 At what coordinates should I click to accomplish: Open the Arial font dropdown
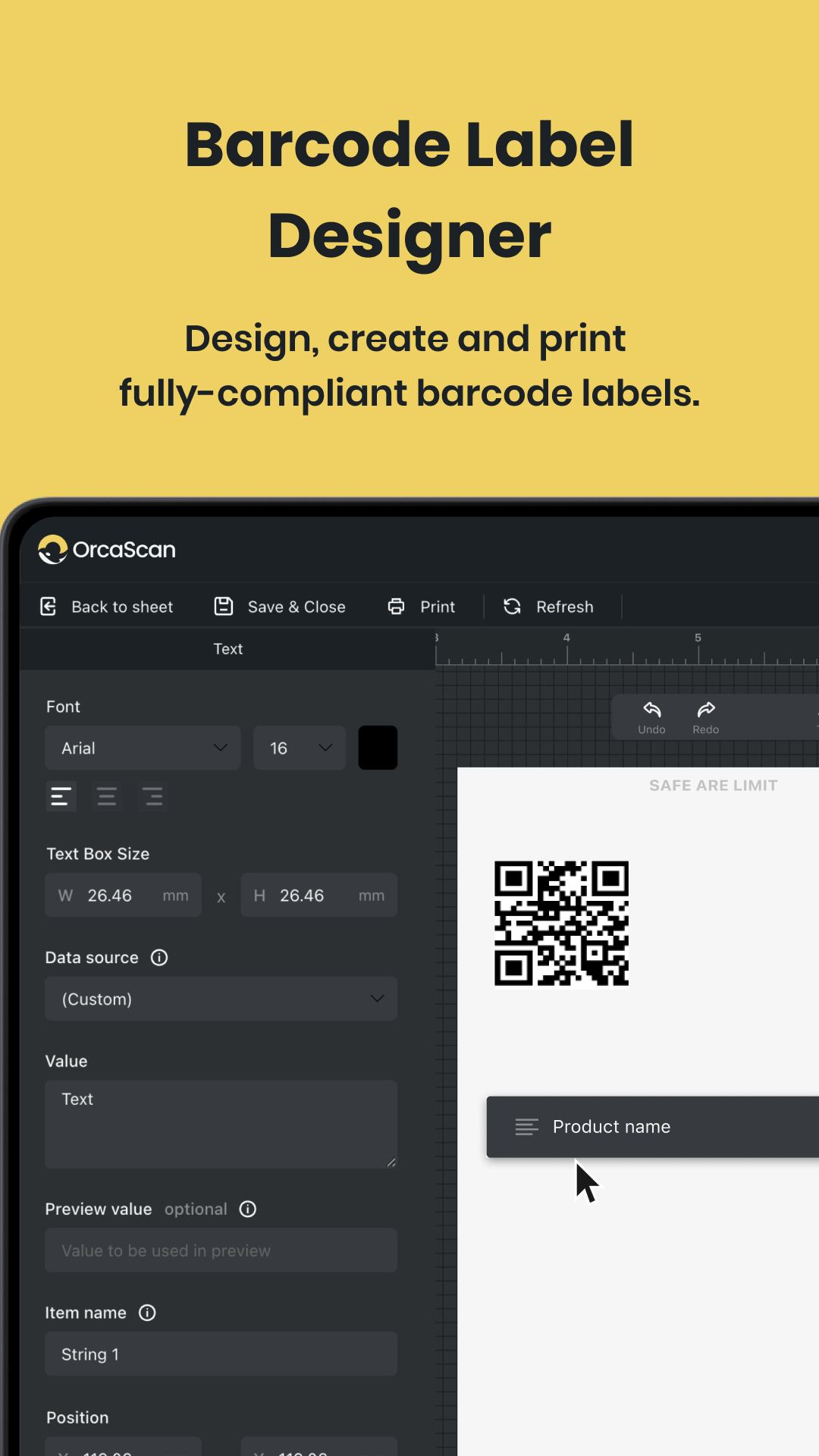coord(143,748)
